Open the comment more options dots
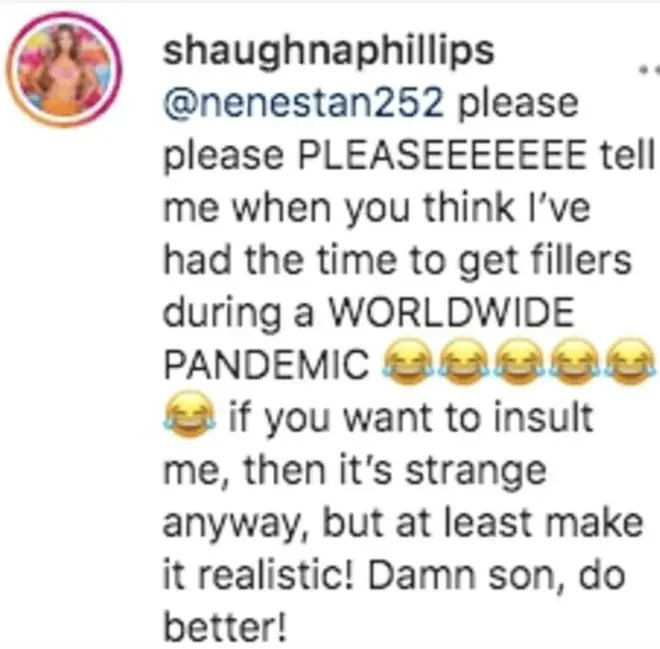Screen dimensions: 660x649 click(x=648, y=69)
